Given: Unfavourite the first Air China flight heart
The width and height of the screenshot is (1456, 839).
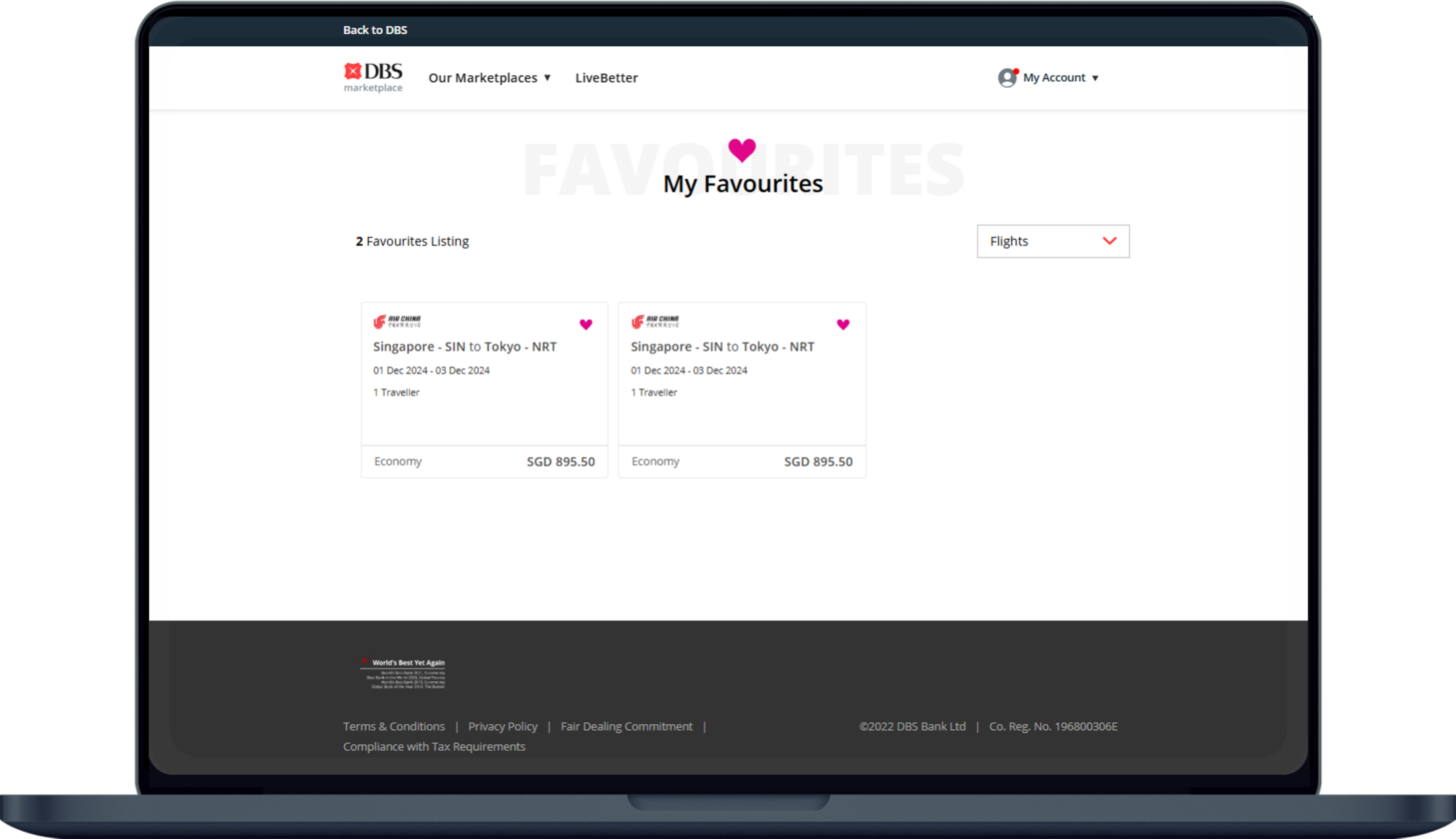Looking at the screenshot, I should 586,324.
